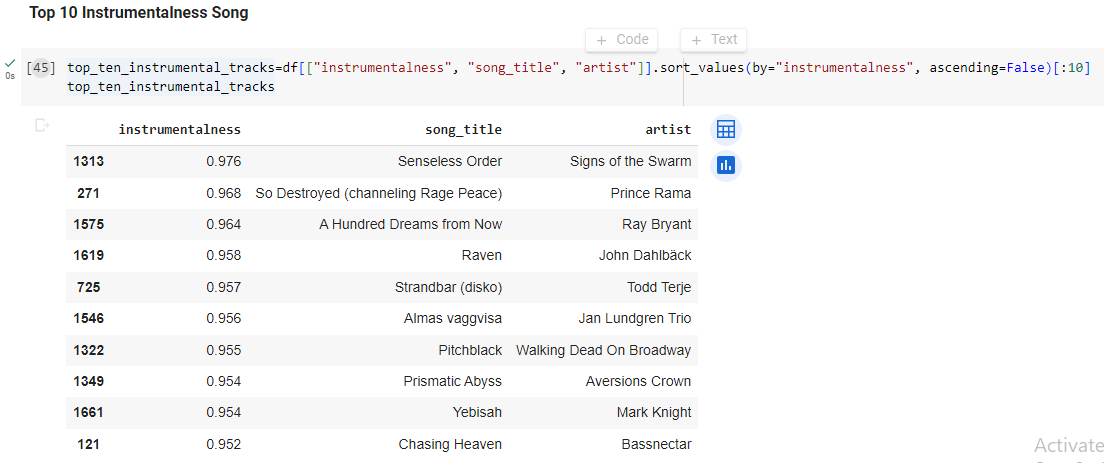Select the song_title column header
The width and height of the screenshot is (1104, 463).
463,129
